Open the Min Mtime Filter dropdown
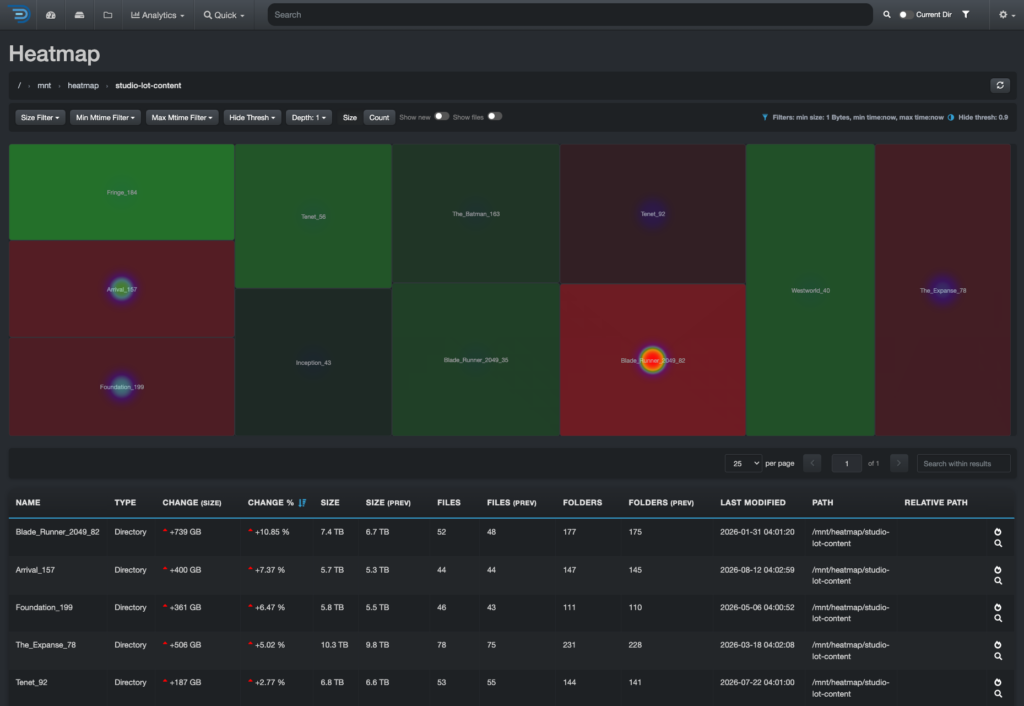 click(105, 118)
